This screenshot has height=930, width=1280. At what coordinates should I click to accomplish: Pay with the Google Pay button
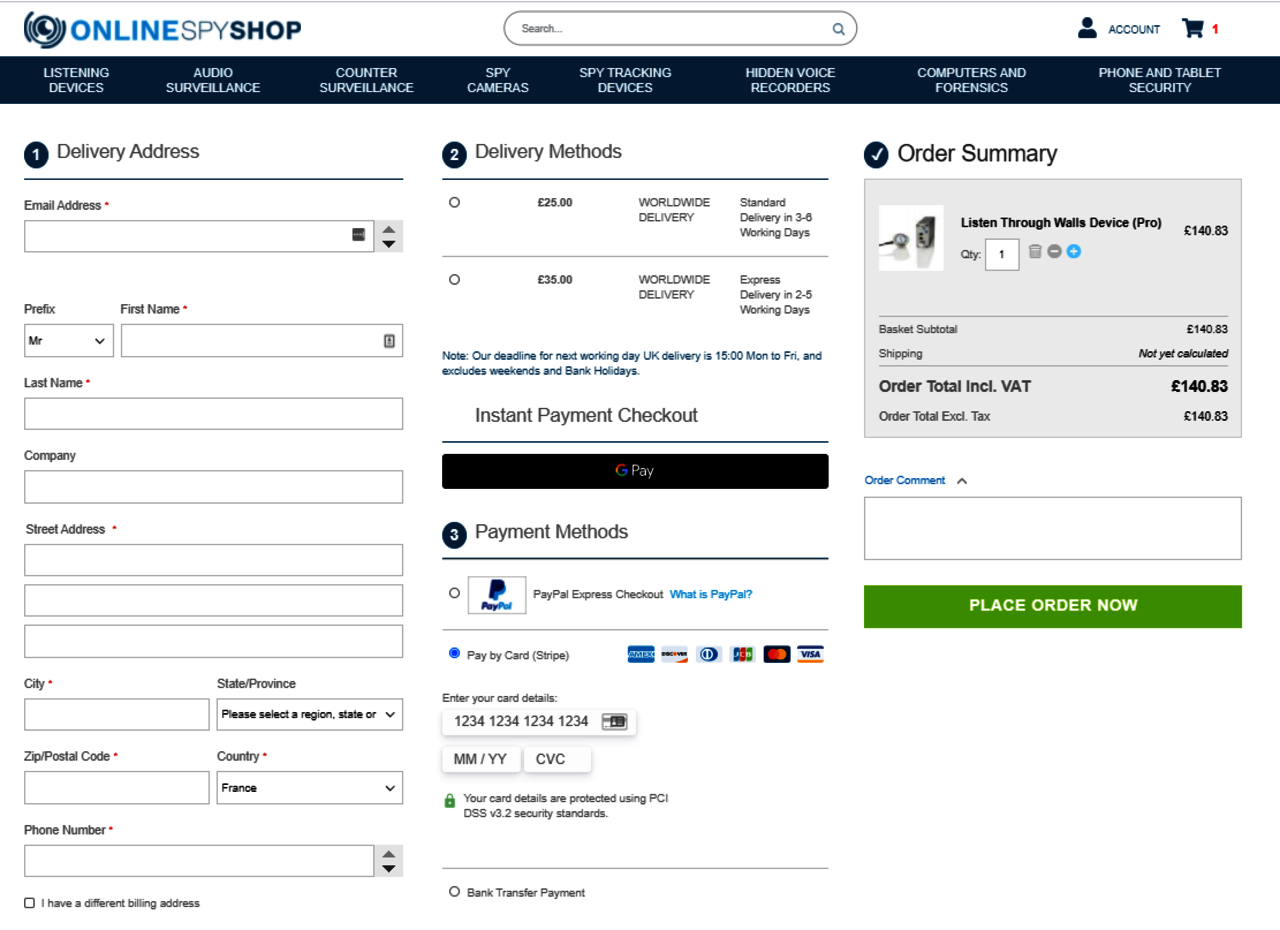coord(635,471)
